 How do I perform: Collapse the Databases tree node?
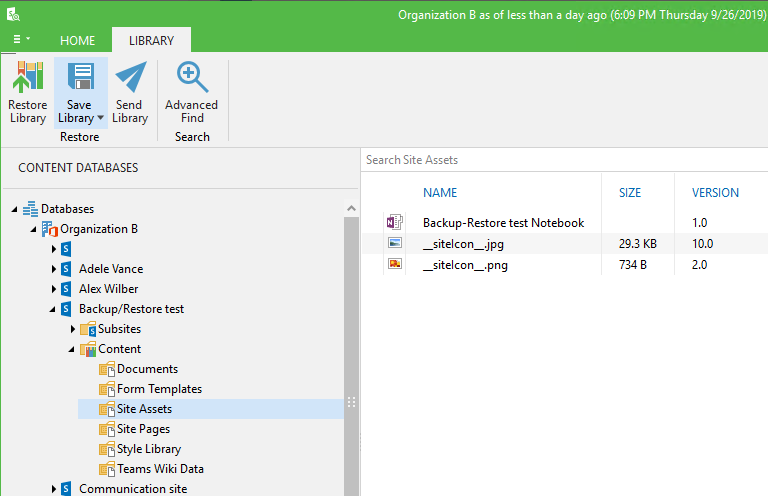(15, 210)
